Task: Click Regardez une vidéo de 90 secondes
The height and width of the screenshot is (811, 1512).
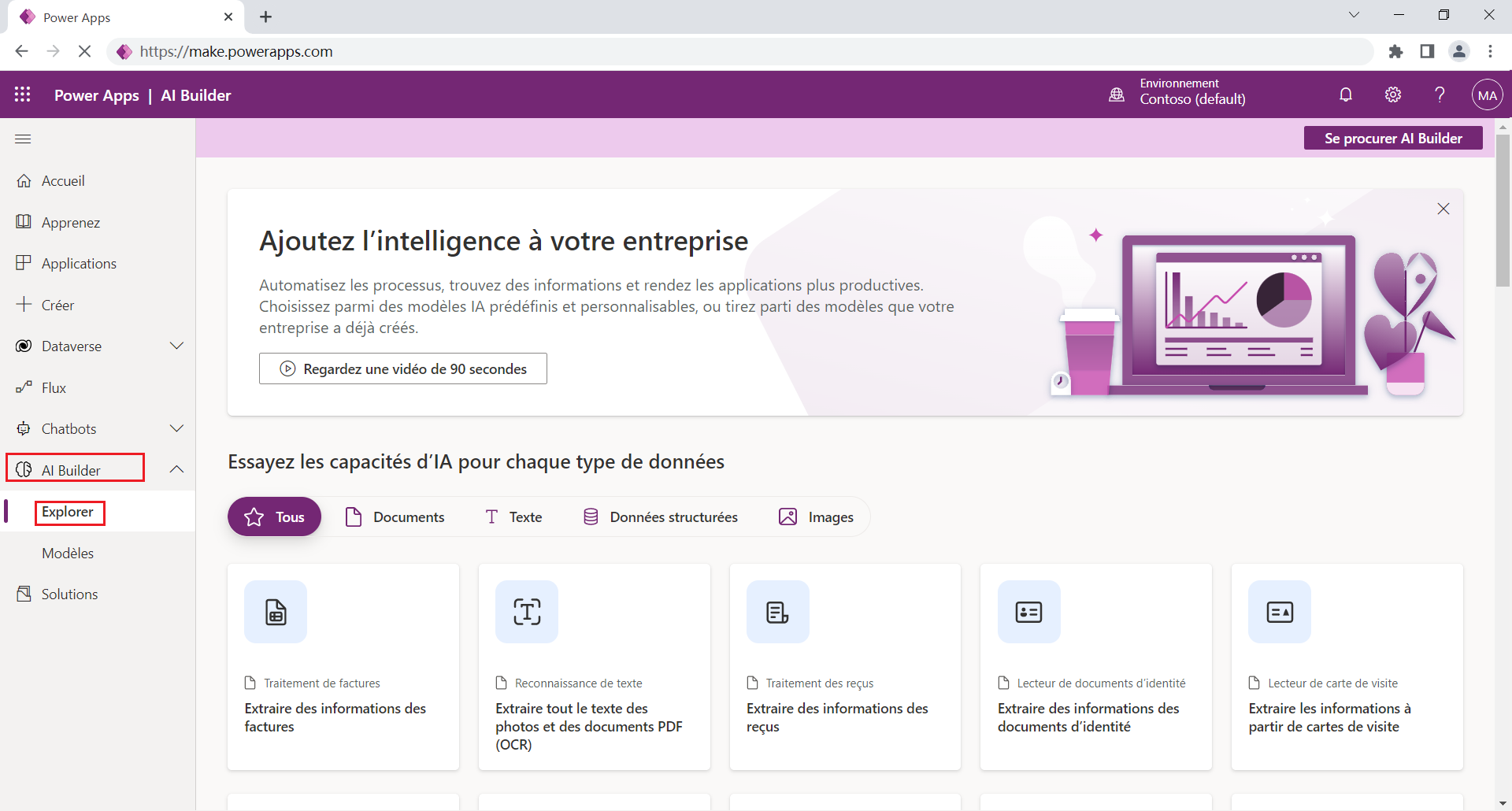Action: 403,368
